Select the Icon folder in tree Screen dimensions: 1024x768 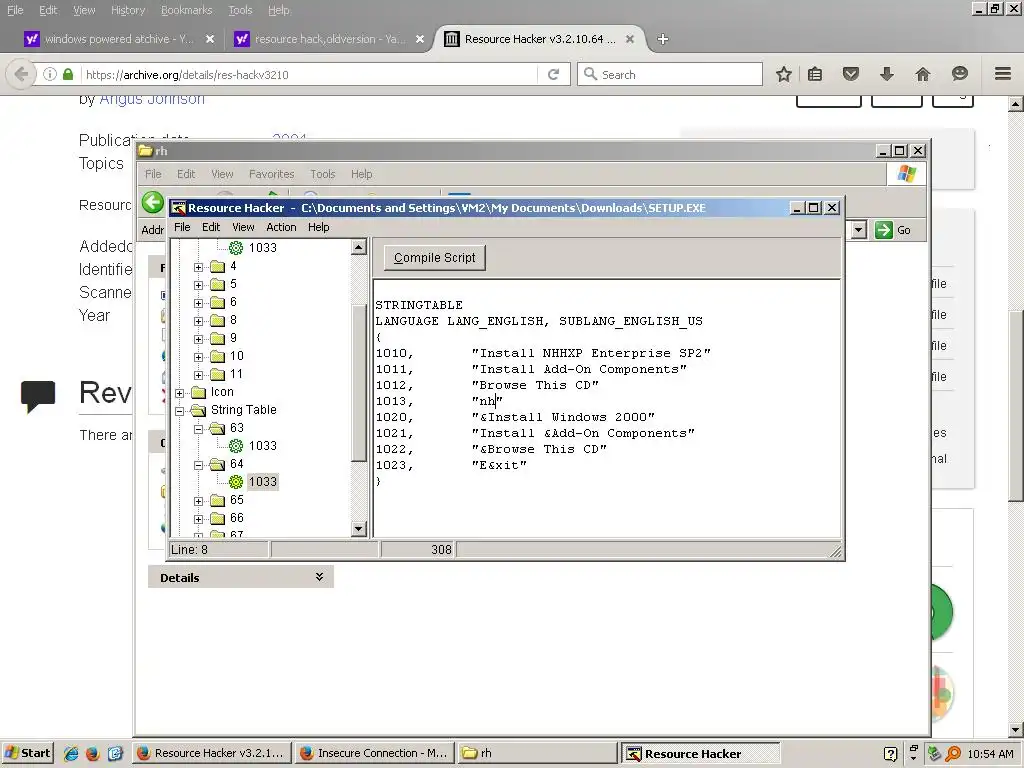199,392
